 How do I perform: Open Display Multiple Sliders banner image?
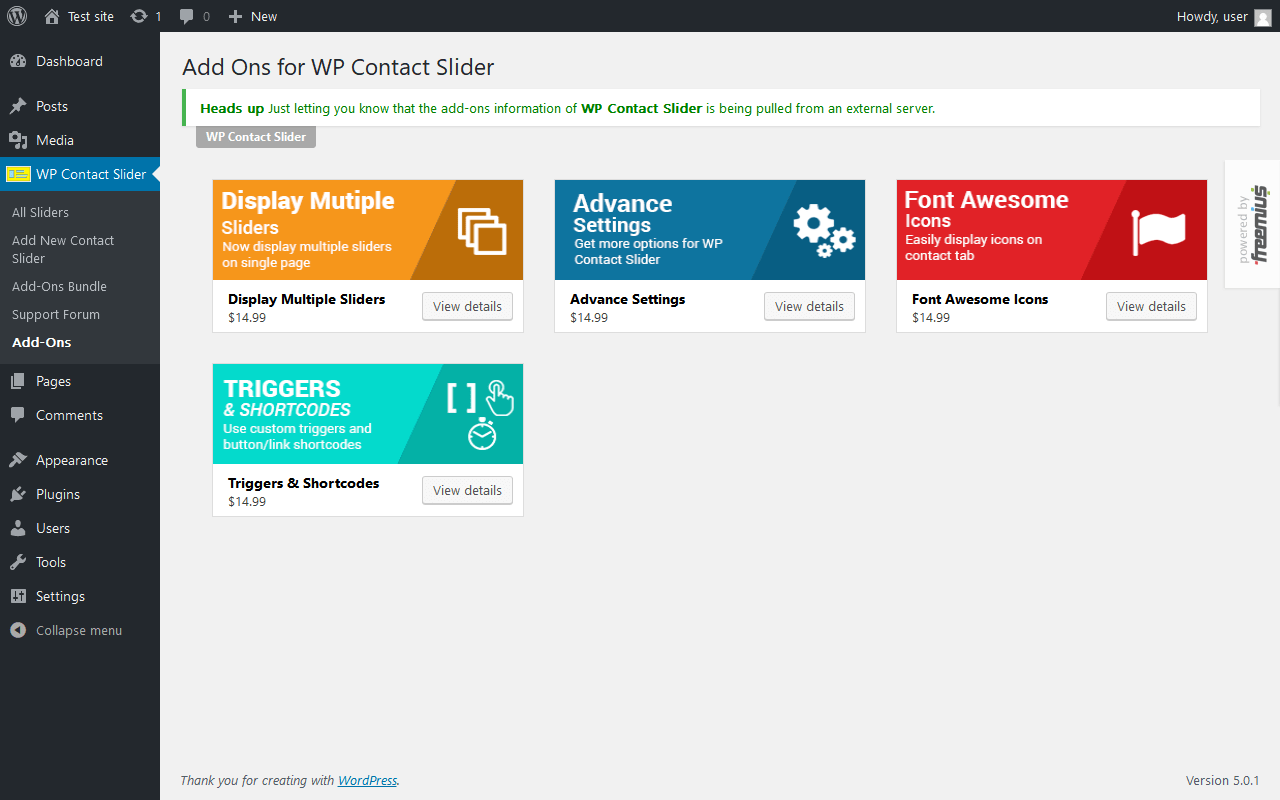[x=368, y=230]
